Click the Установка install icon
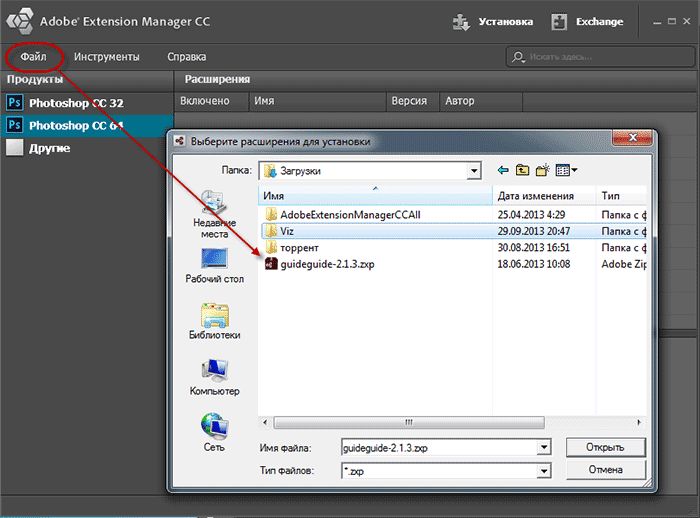The width and height of the screenshot is (700, 518). pos(461,22)
